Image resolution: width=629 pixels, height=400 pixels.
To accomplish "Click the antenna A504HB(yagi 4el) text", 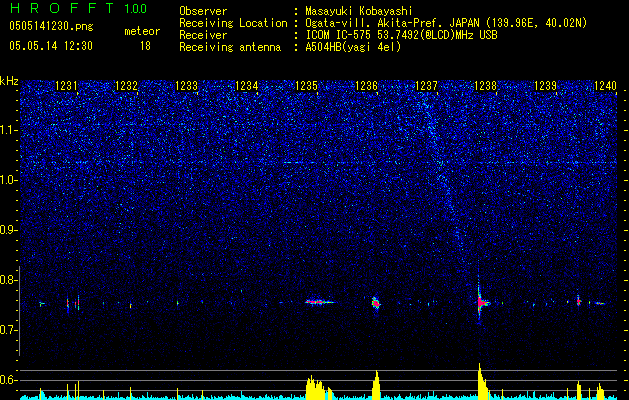I will tap(353, 47).
